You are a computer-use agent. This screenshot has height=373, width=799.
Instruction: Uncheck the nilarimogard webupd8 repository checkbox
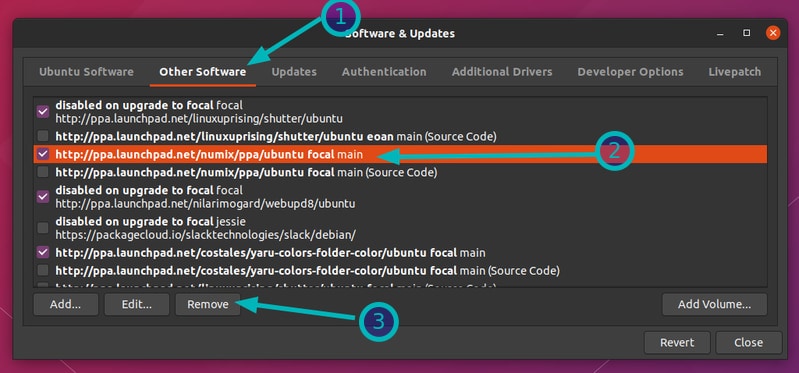pyautogui.click(x=43, y=197)
